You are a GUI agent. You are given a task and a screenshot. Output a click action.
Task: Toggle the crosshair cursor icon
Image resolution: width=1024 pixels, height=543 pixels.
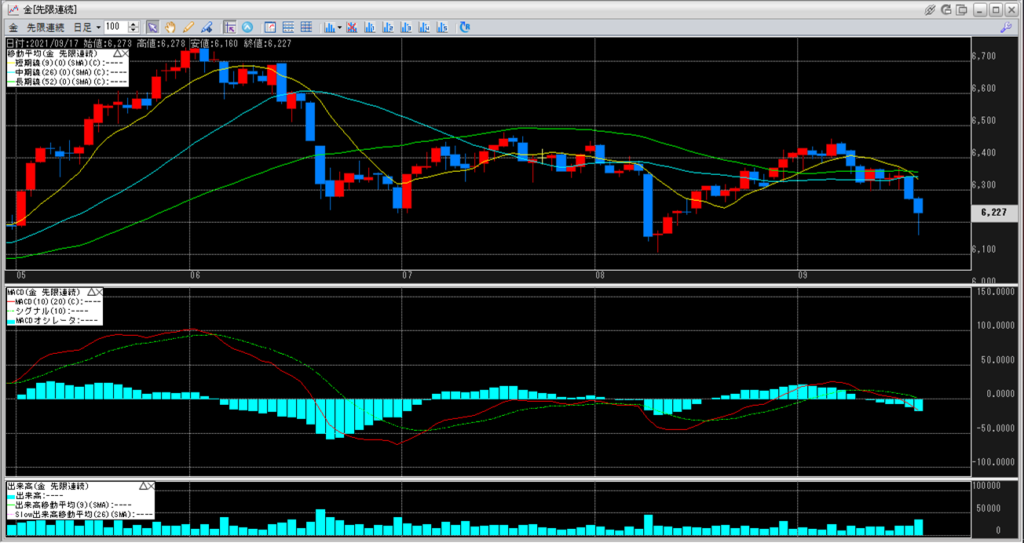[229, 27]
